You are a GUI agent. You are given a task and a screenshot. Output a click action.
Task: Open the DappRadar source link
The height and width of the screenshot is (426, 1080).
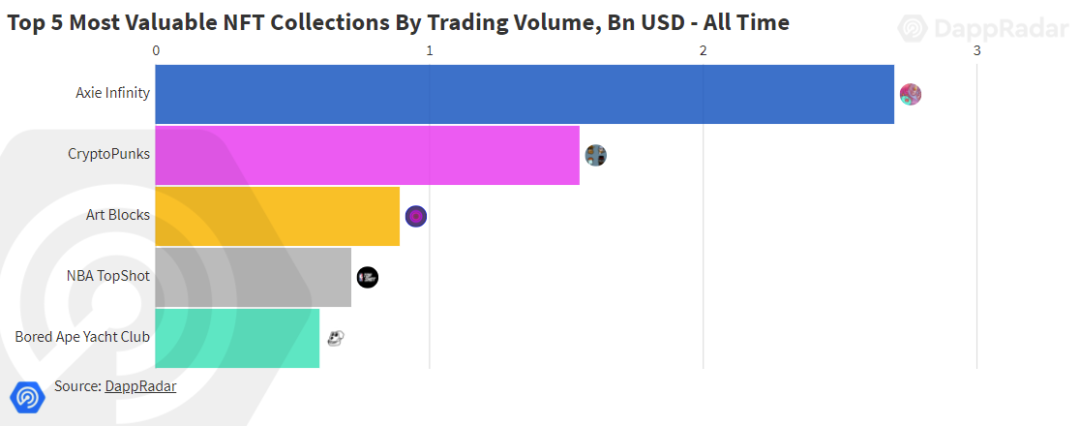click(141, 386)
